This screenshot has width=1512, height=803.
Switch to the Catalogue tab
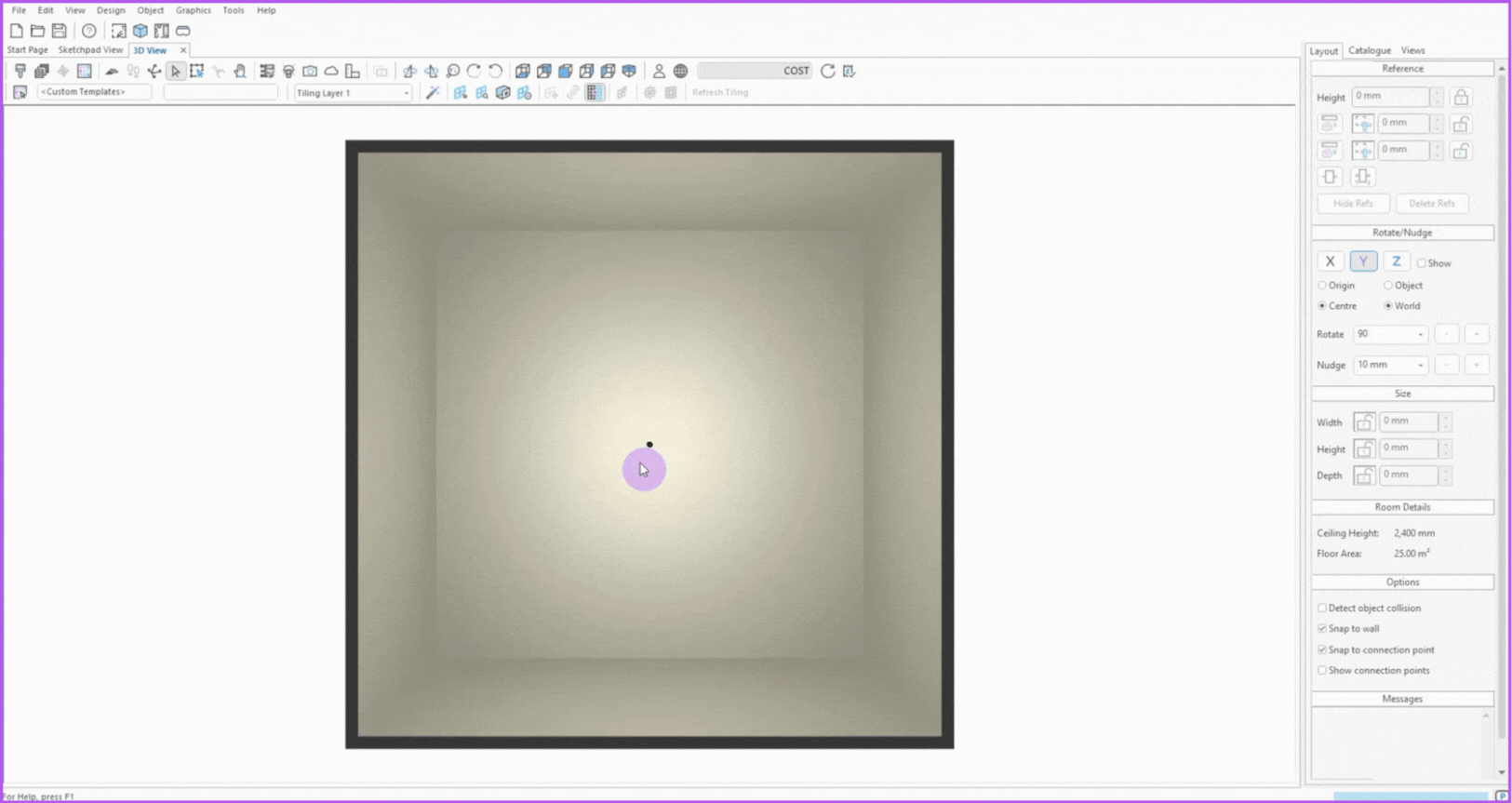click(1369, 50)
